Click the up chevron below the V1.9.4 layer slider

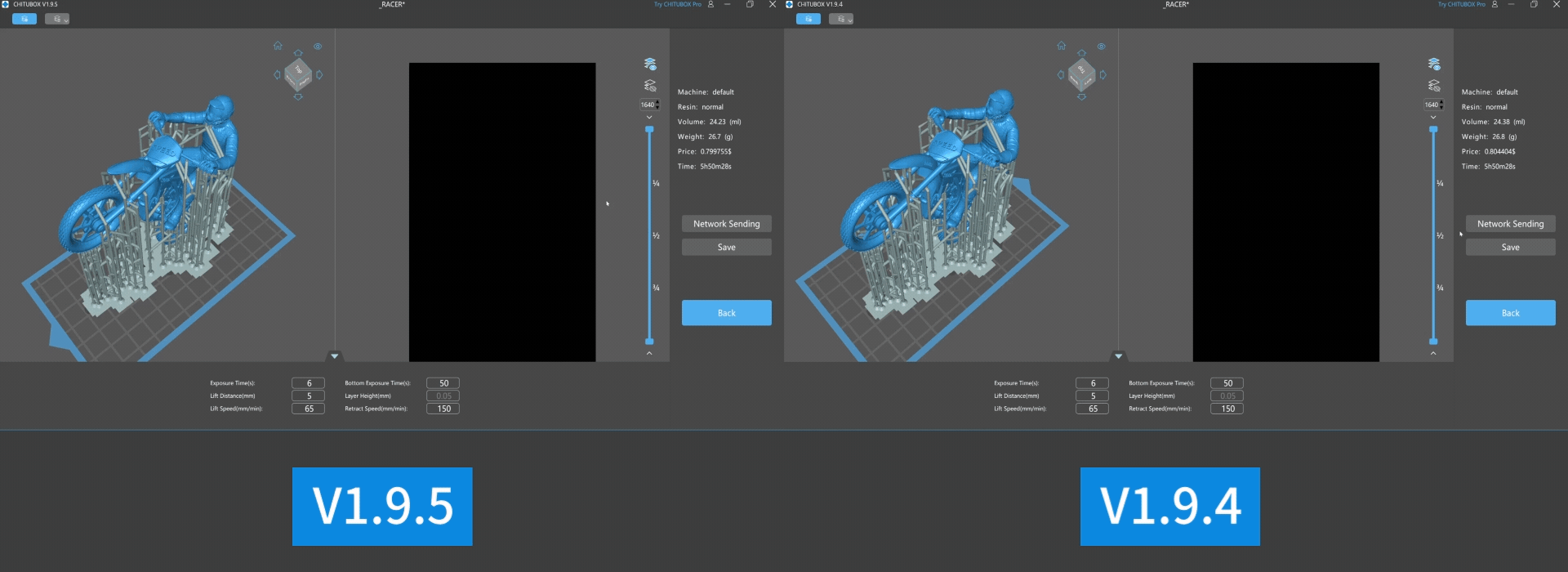(1433, 353)
